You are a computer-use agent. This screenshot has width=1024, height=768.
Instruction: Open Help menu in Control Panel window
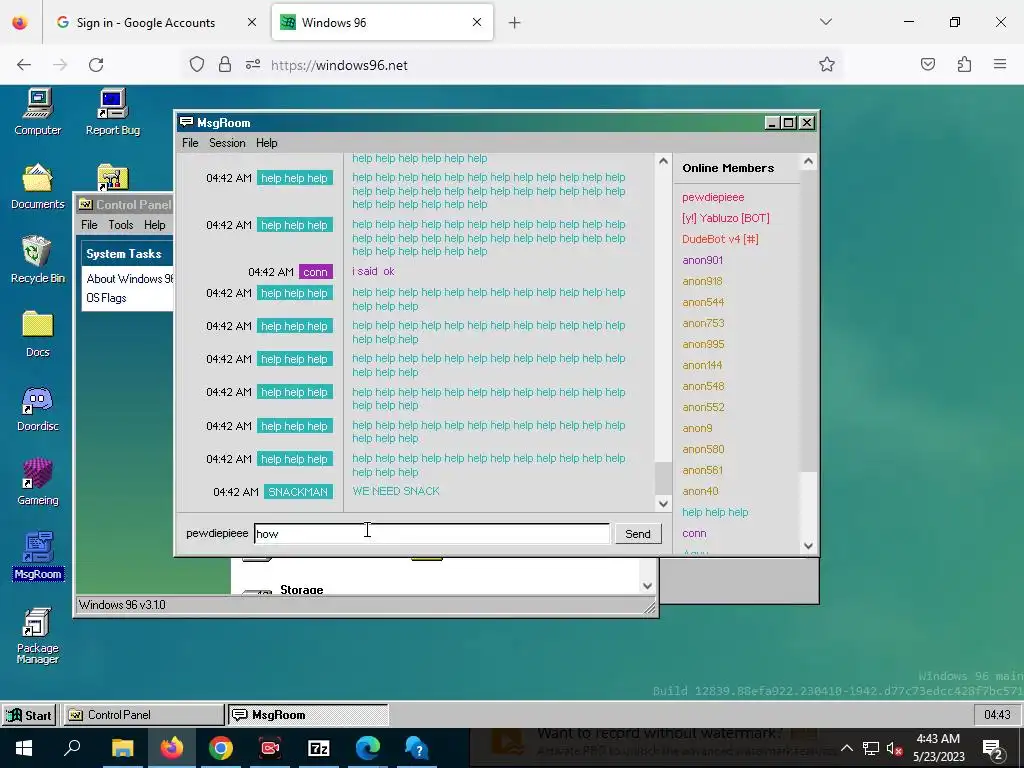click(155, 225)
